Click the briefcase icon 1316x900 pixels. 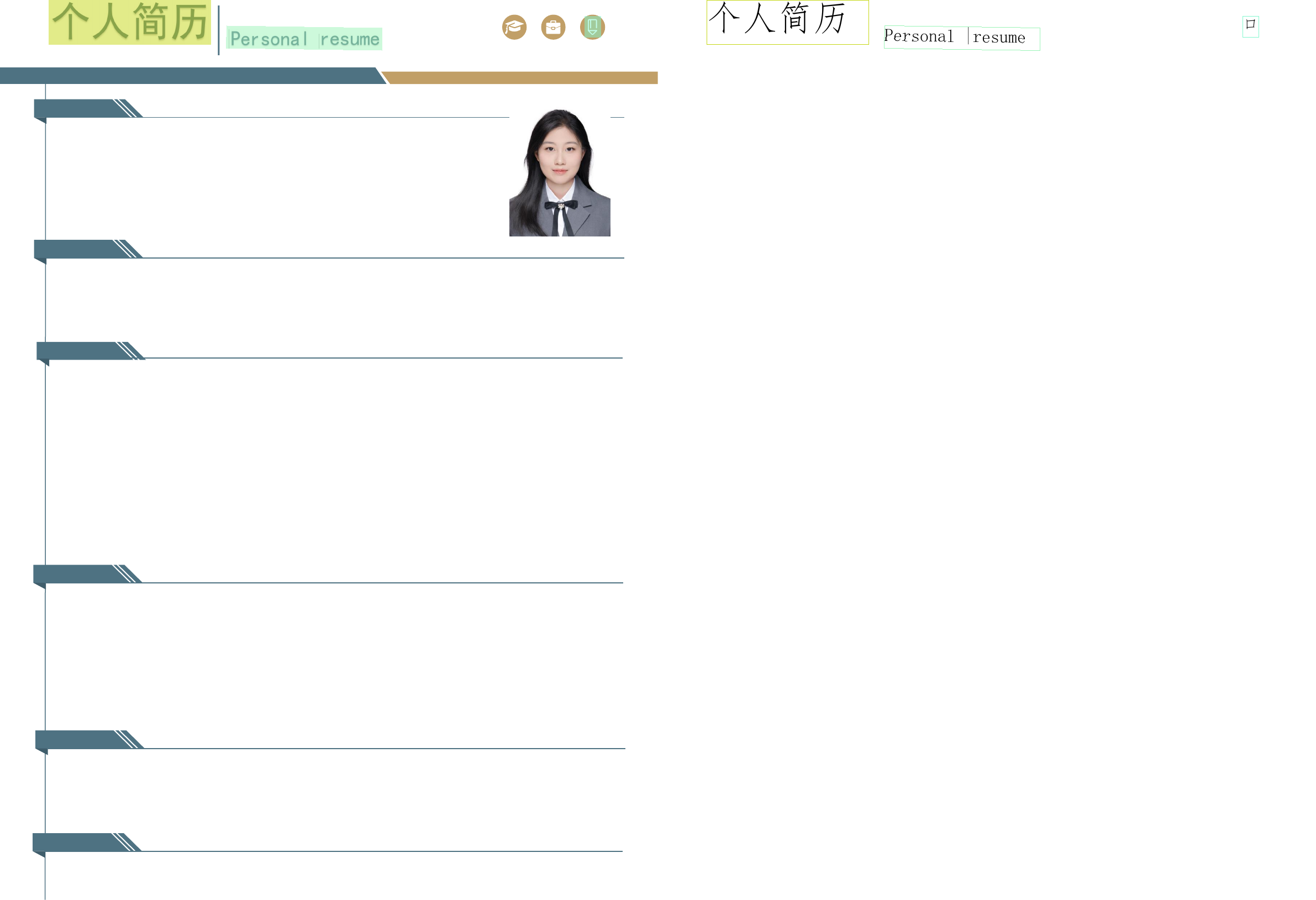553,27
